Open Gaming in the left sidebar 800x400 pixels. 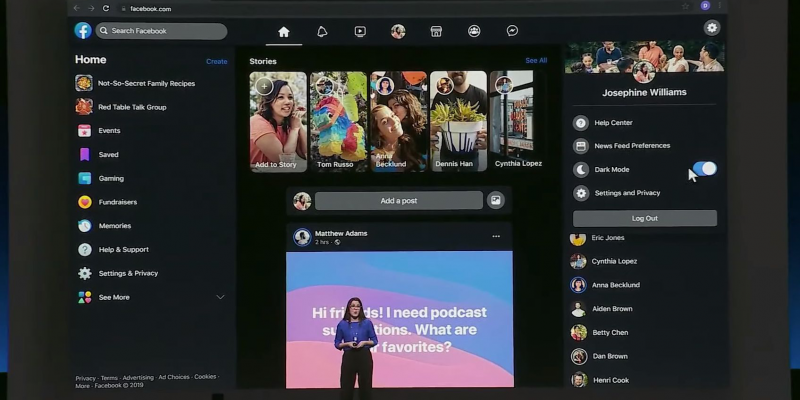(111, 178)
